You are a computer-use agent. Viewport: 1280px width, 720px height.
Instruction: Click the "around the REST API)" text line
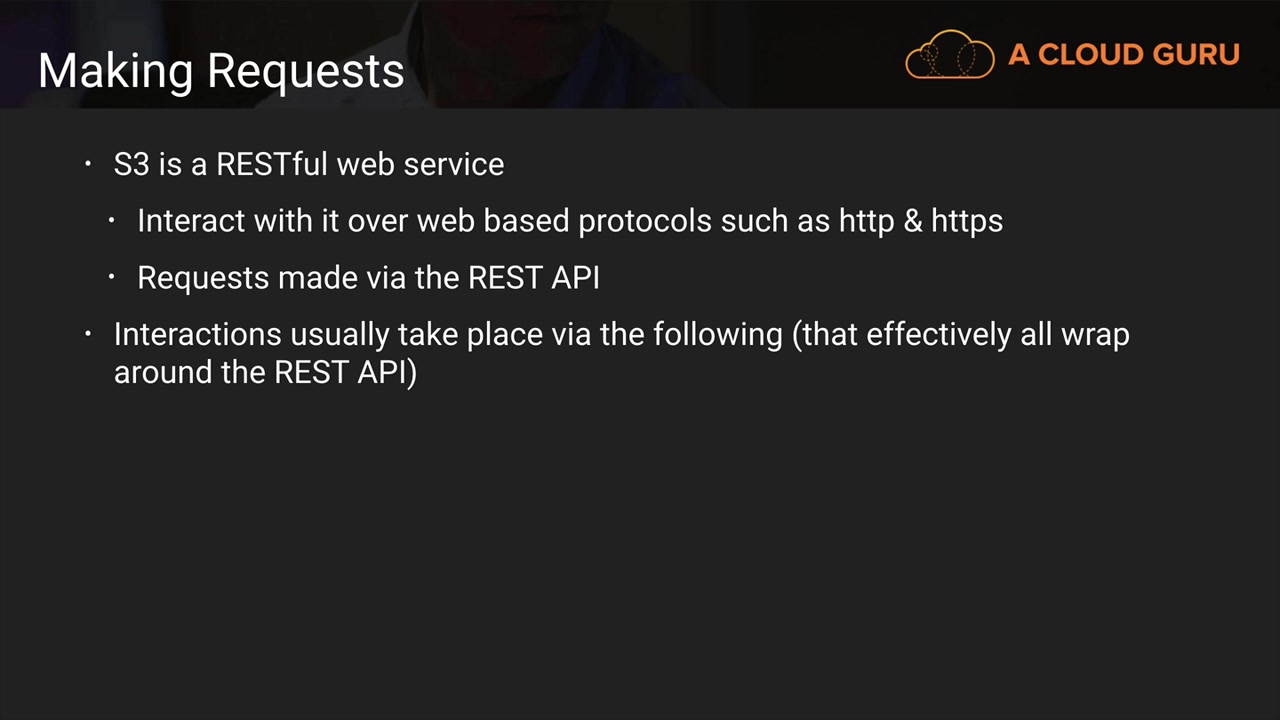[265, 372]
